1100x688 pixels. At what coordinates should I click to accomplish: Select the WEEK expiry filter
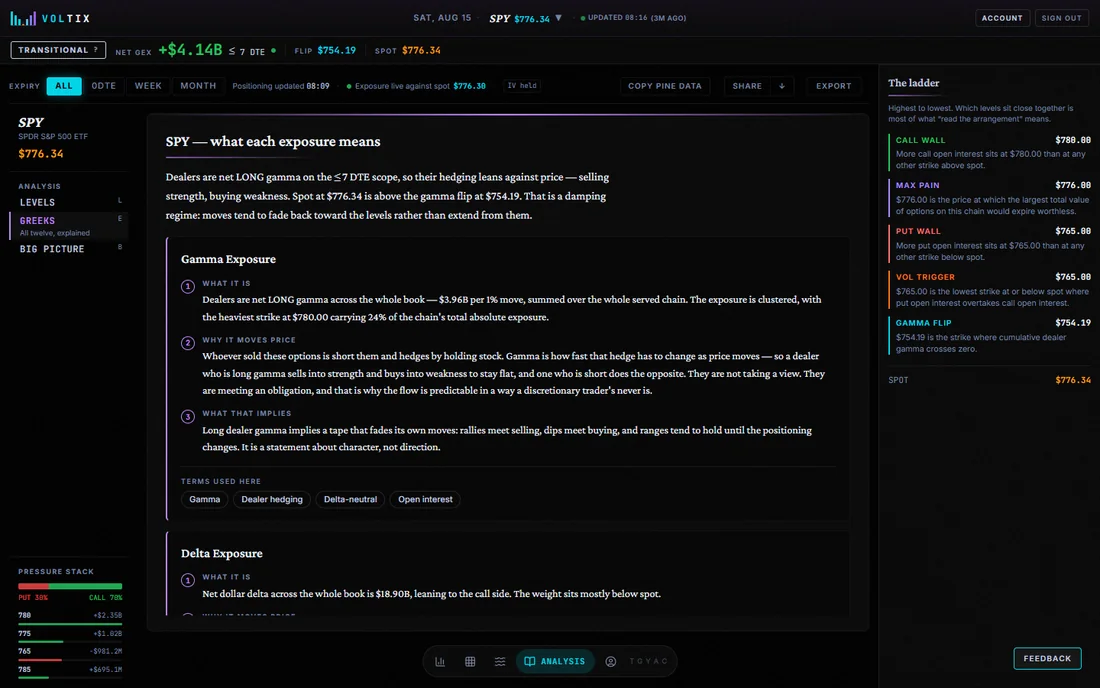click(x=148, y=86)
